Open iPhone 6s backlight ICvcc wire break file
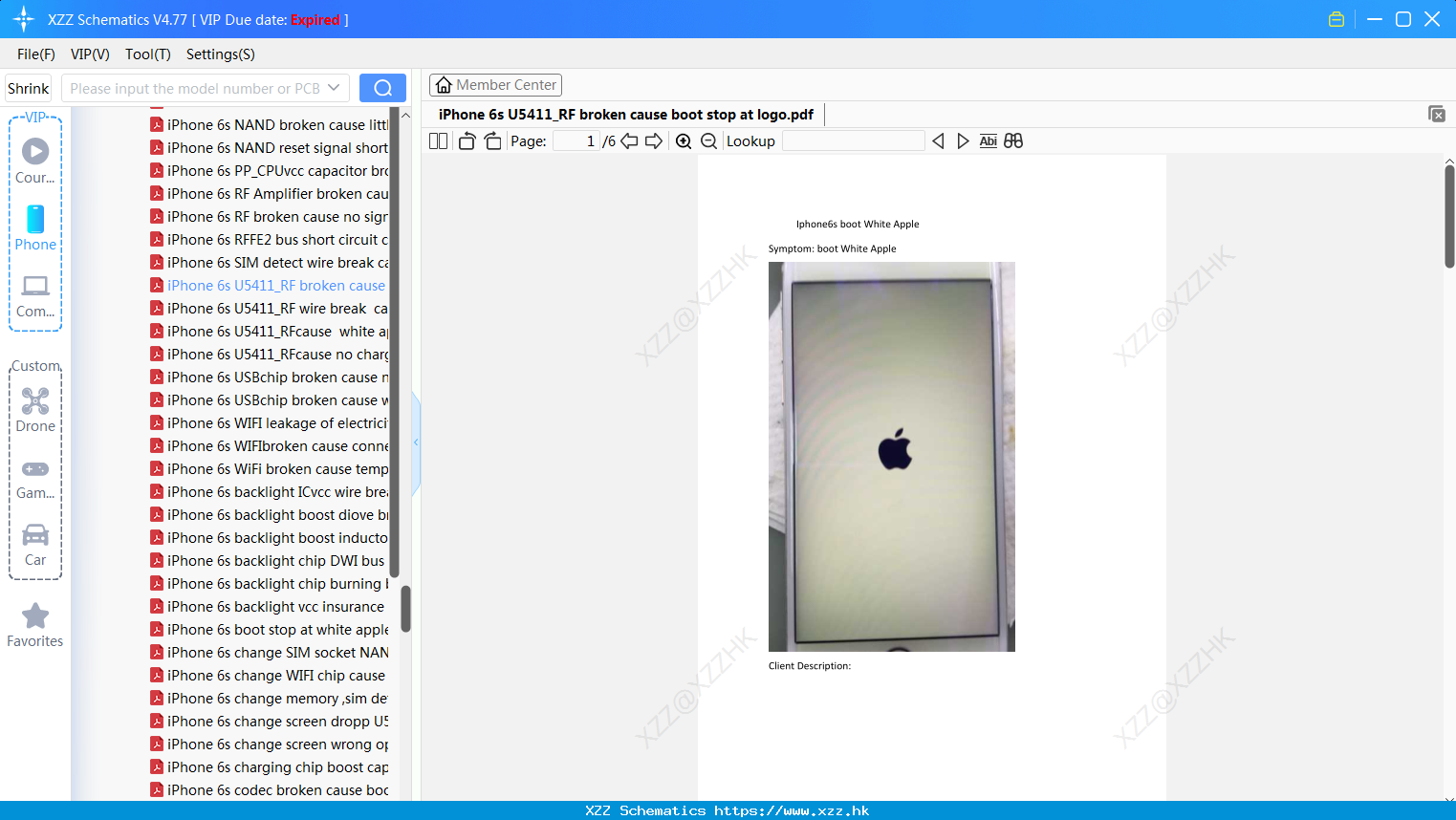The height and width of the screenshot is (820, 1456). pos(269,492)
